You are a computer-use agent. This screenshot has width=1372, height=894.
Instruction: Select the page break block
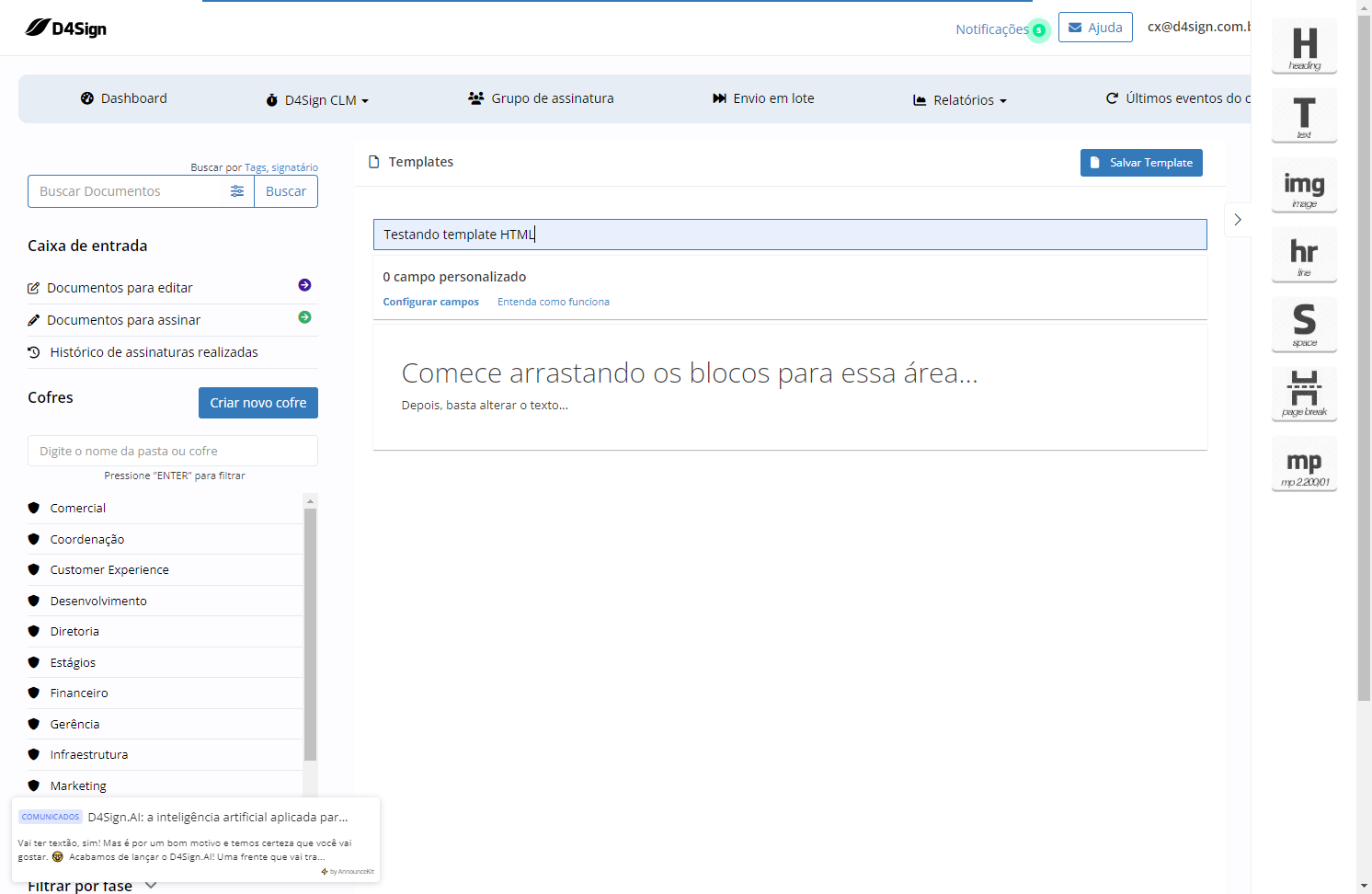coord(1304,394)
